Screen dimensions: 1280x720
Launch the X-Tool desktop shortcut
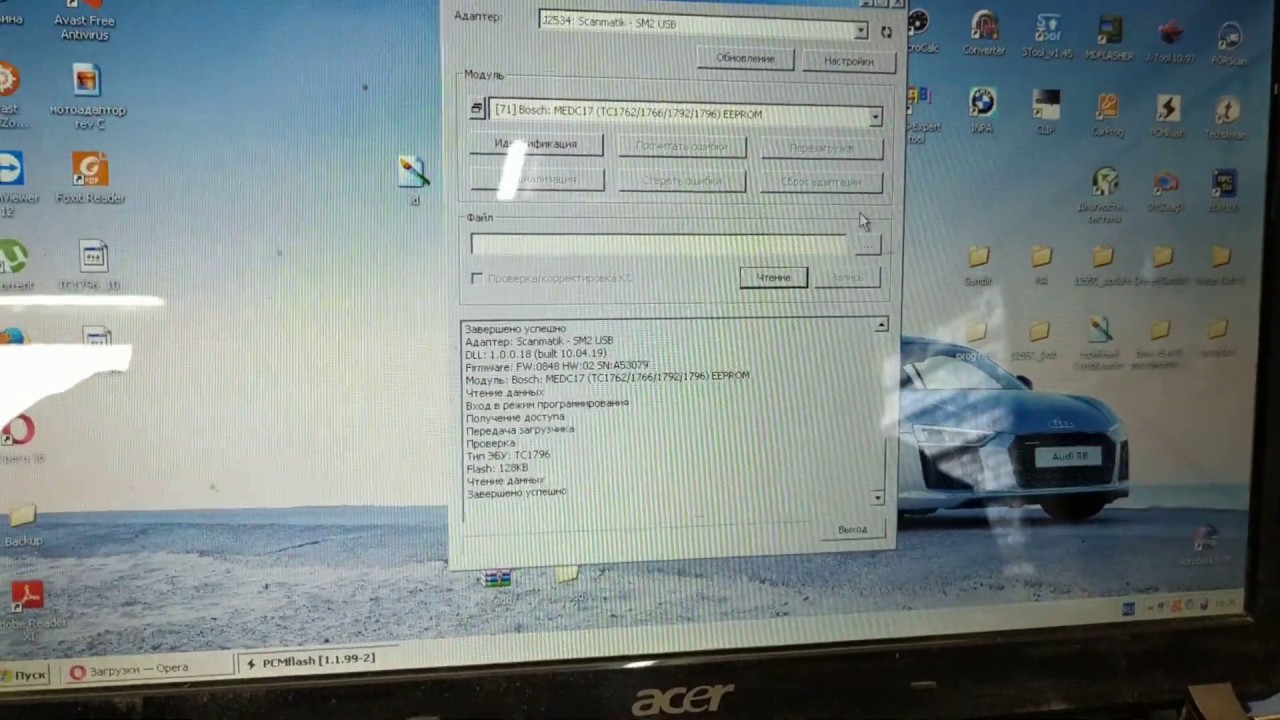(1170, 42)
